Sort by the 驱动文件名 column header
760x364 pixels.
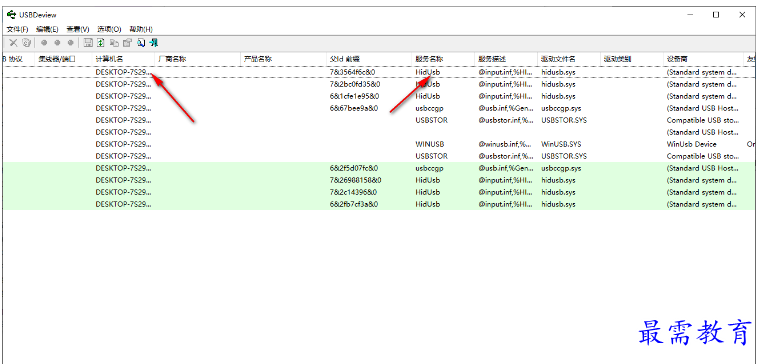[569, 59]
